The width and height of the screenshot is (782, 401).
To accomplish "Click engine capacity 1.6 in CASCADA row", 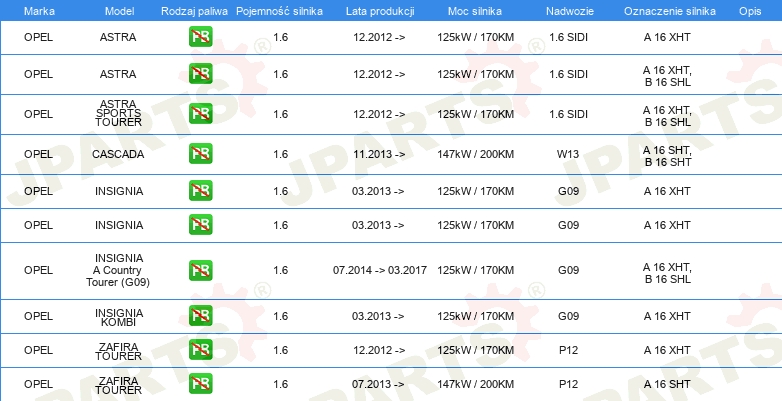I will click(280, 154).
